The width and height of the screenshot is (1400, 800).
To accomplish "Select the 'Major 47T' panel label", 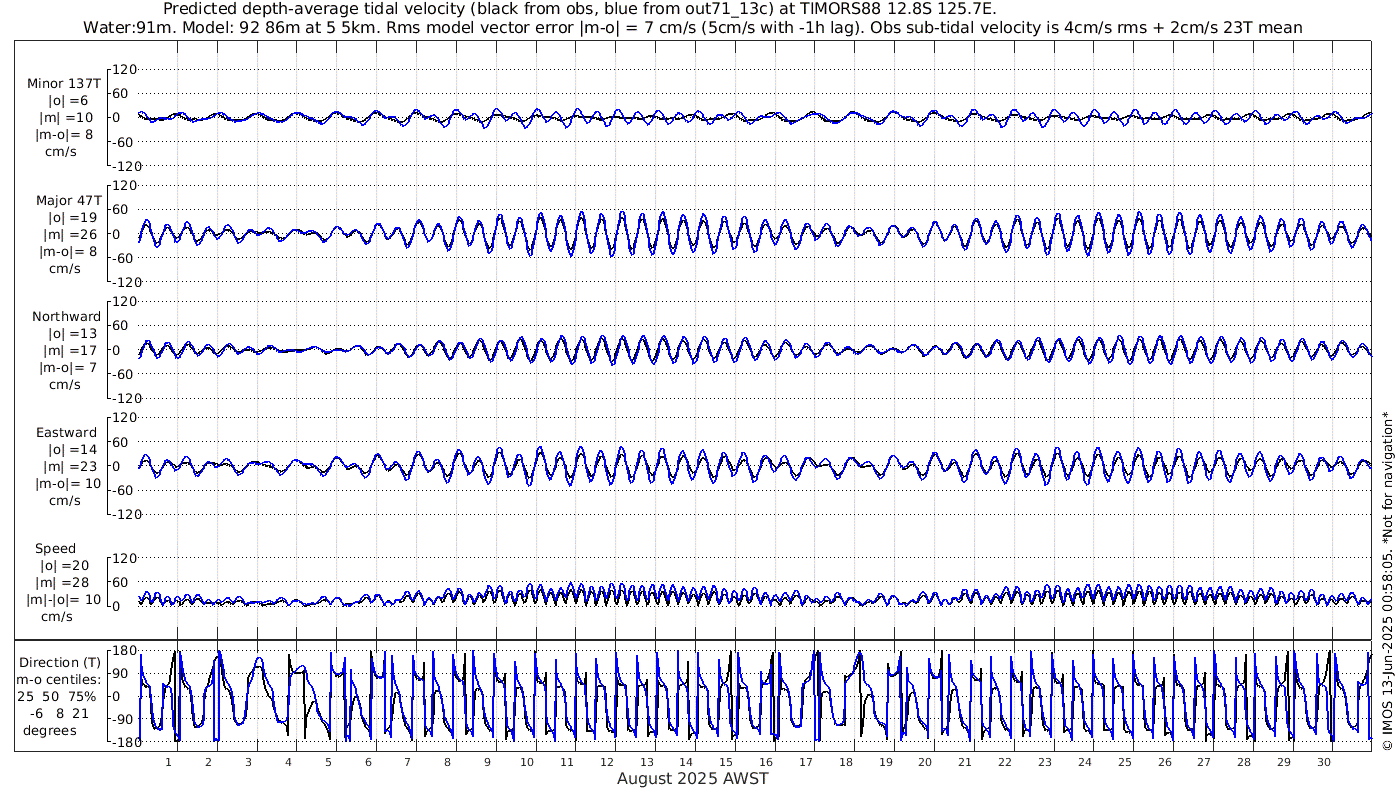I will point(68,200).
